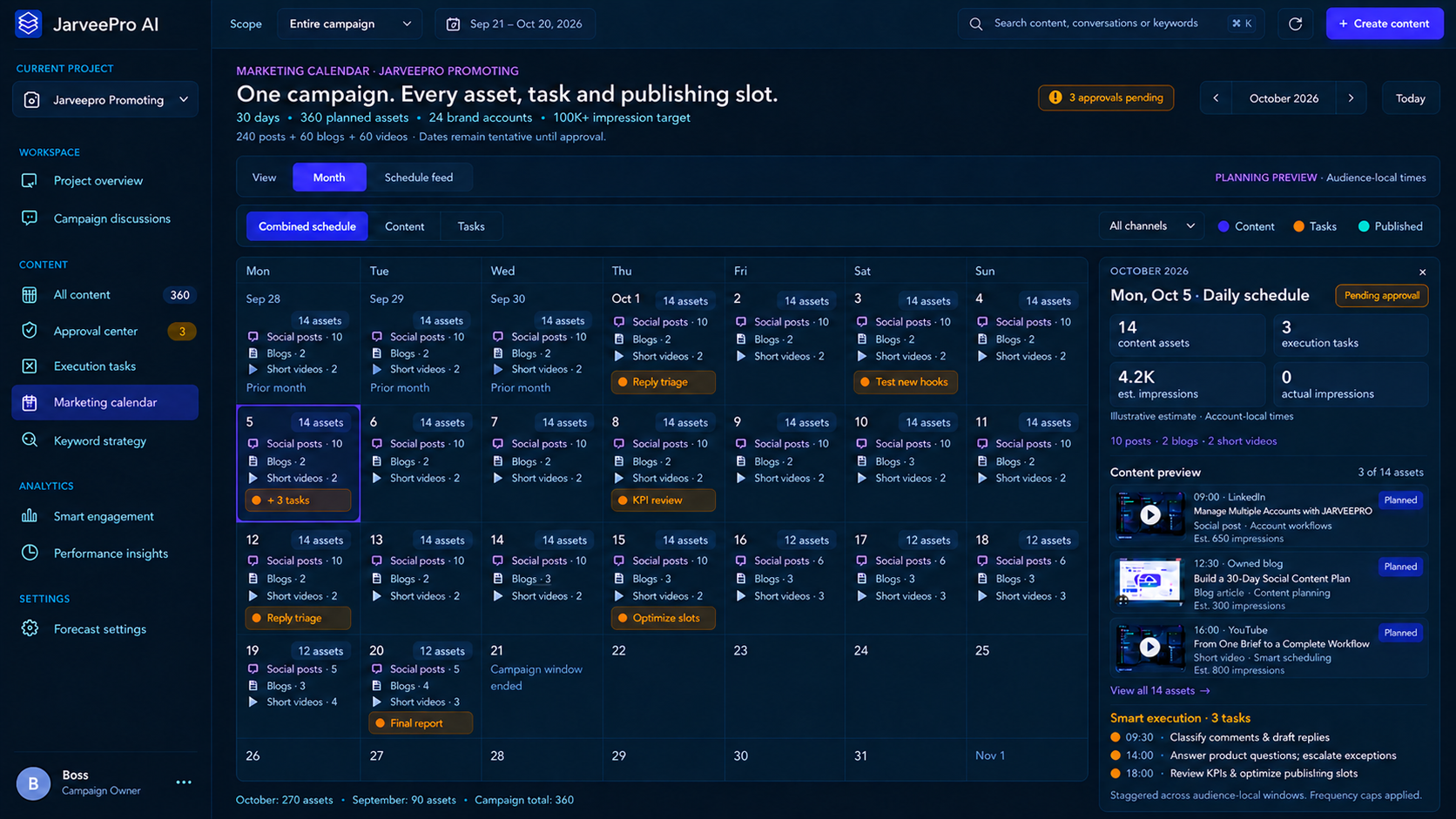Select the Content tab

(x=405, y=226)
